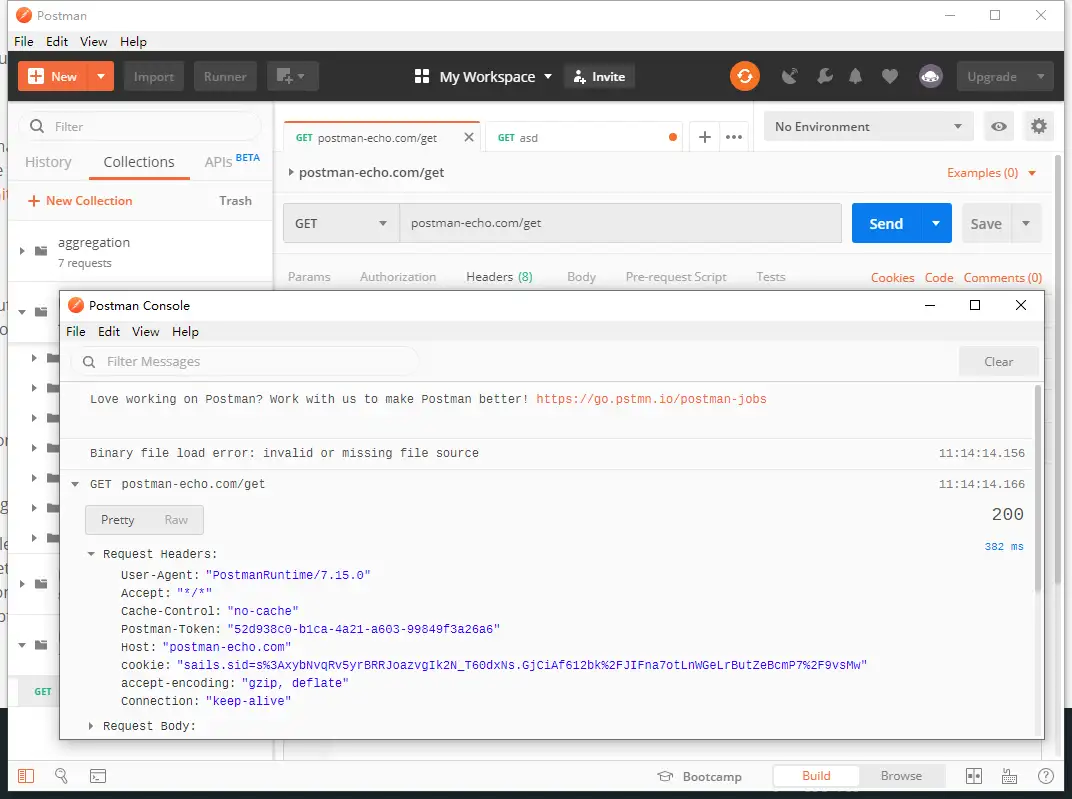
Task: Open the wrench settings icon in header
Action: click(824, 76)
